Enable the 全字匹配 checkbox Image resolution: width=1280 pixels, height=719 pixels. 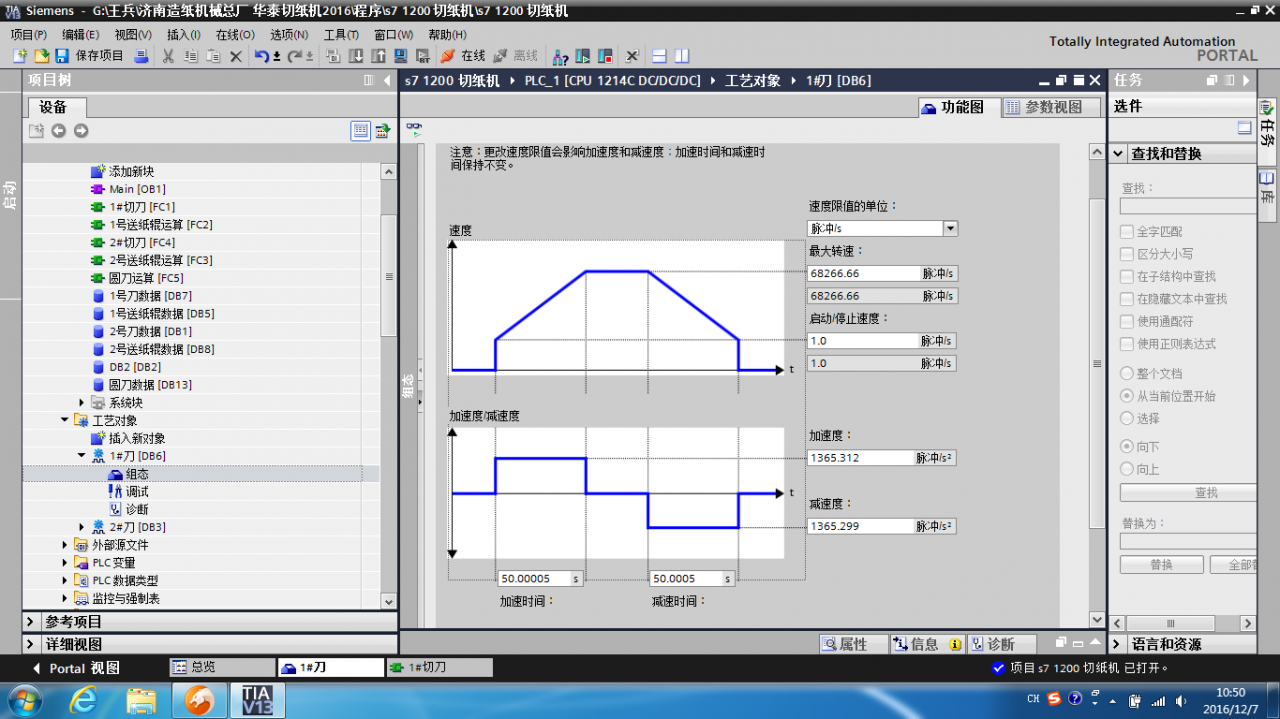tap(1127, 232)
